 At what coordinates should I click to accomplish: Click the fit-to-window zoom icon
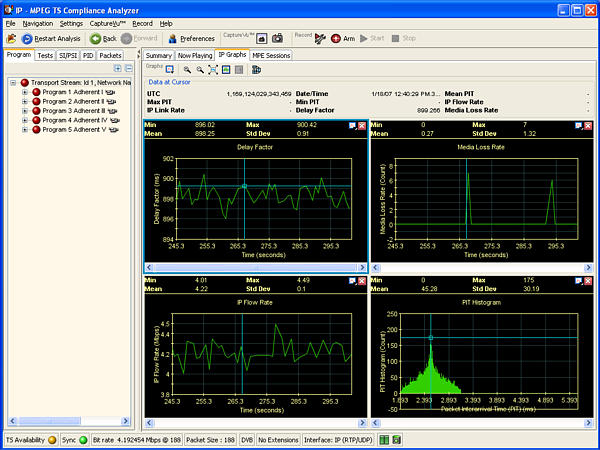click(x=212, y=70)
